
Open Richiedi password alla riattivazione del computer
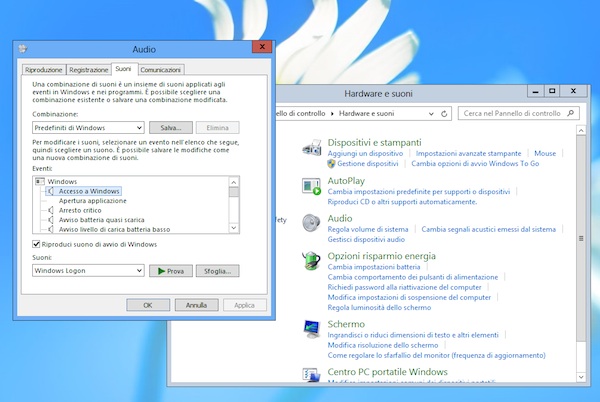tap(404, 287)
